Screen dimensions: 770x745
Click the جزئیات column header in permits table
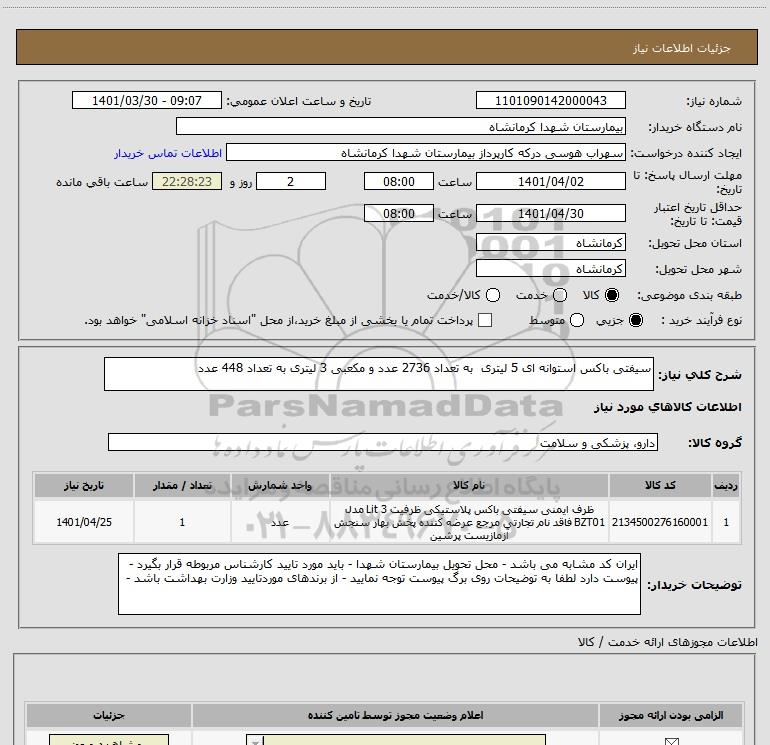pos(109,715)
